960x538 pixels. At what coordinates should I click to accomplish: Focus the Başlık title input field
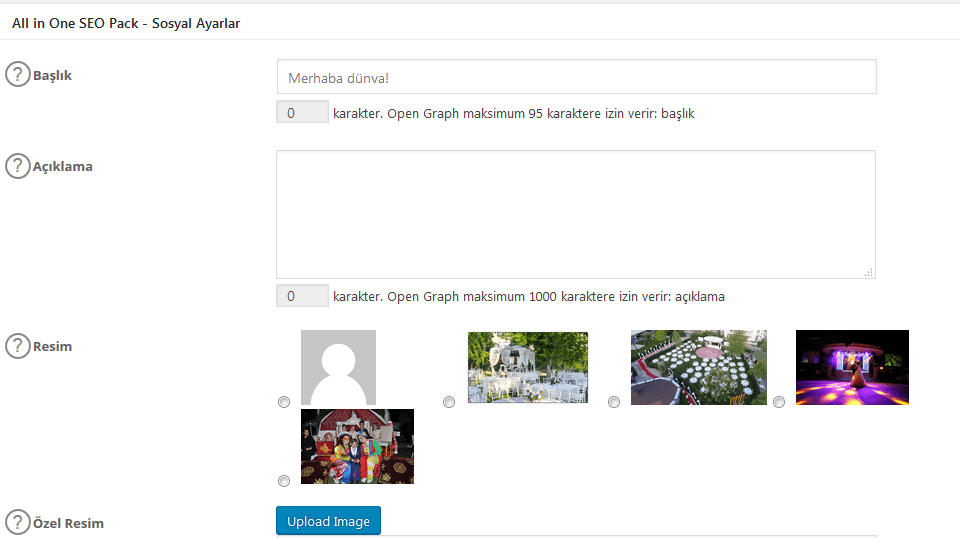point(576,77)
